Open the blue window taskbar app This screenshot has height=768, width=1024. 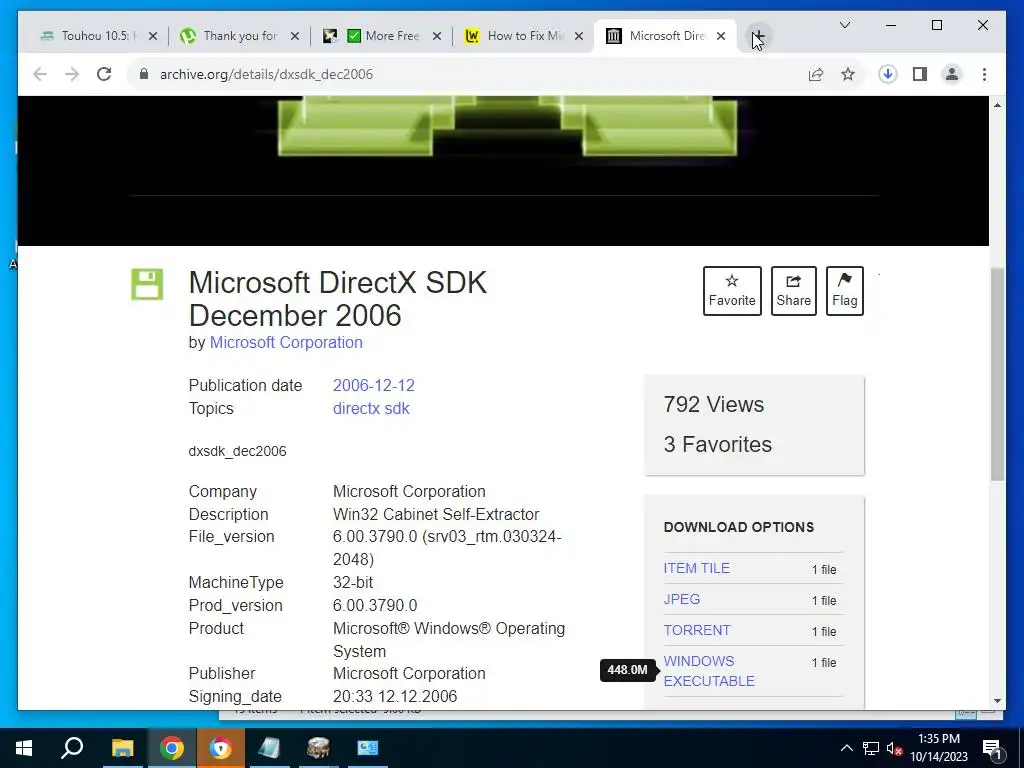pyautogui.click(x=368, y=748)
